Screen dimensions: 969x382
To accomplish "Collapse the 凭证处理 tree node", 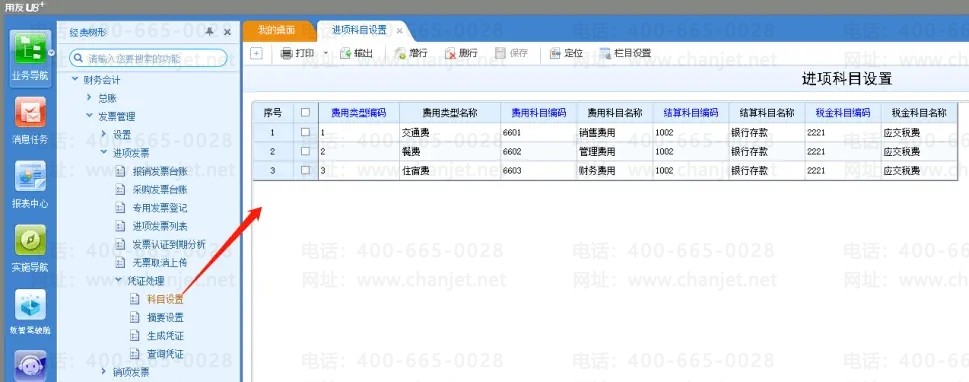I will tap(119, 281).
